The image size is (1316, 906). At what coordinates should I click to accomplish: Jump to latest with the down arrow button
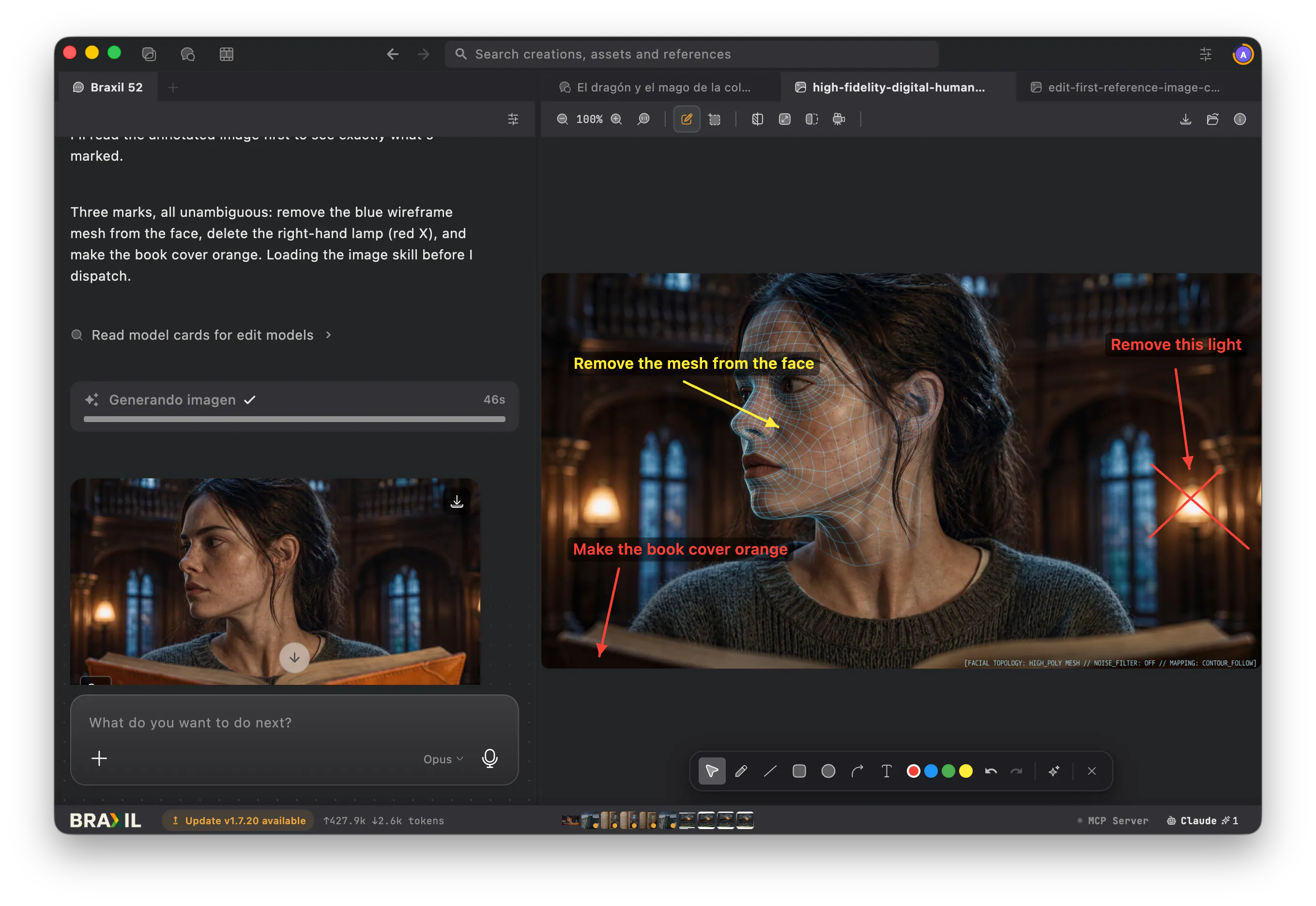[x=294, y=657]
